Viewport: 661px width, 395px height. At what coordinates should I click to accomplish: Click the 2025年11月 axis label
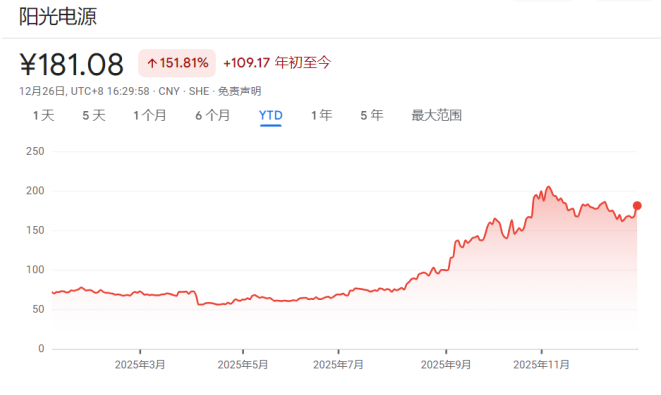(541, 365)
